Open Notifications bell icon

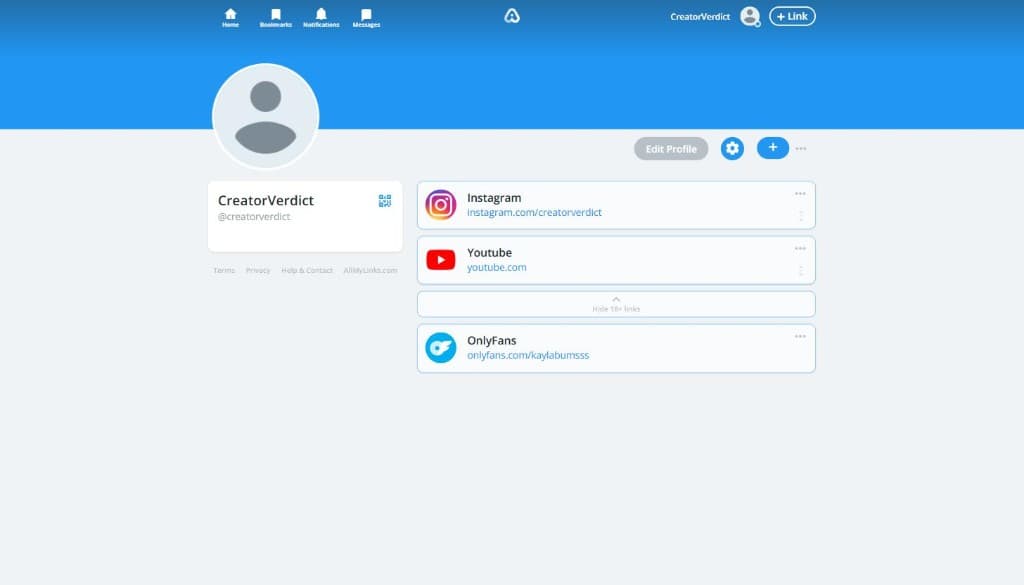(x=321, y=18)
